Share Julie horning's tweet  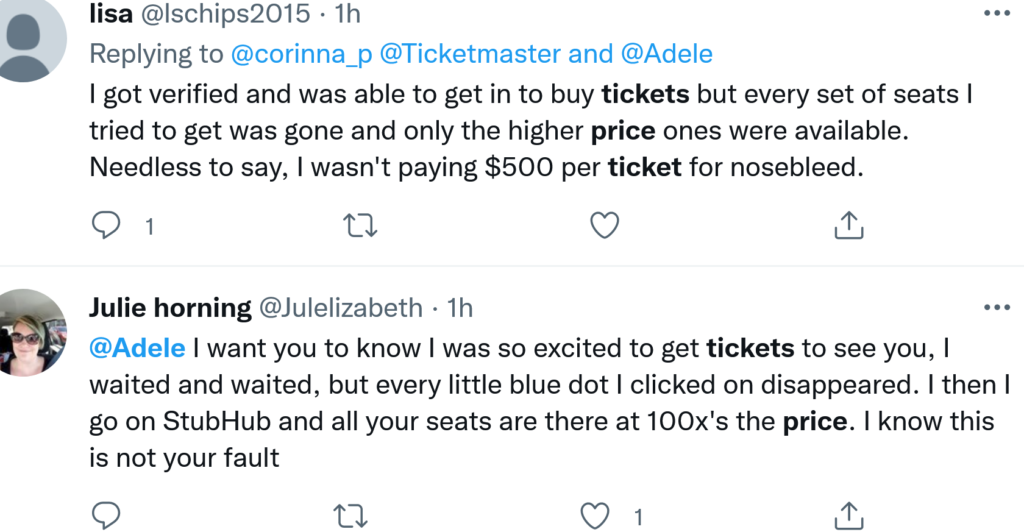848,516
